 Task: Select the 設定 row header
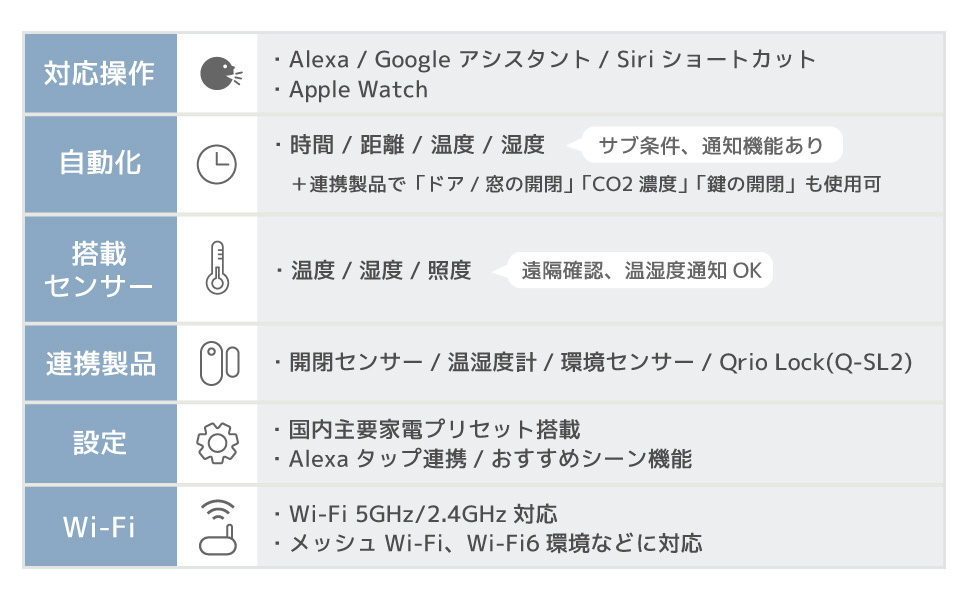[100, 443]
